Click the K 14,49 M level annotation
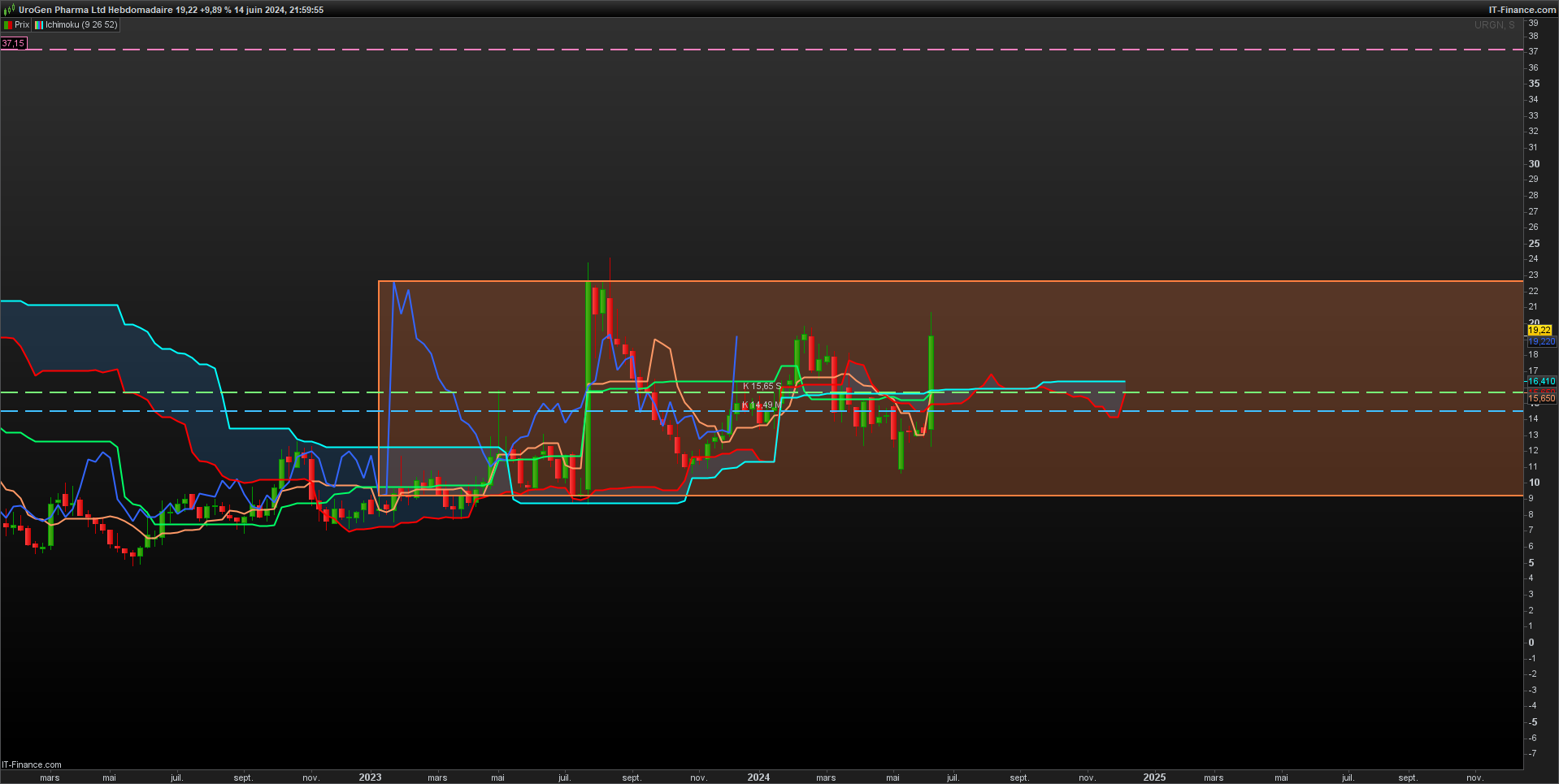This screenshot has height=784, width=1559. (x=762, y=405)
